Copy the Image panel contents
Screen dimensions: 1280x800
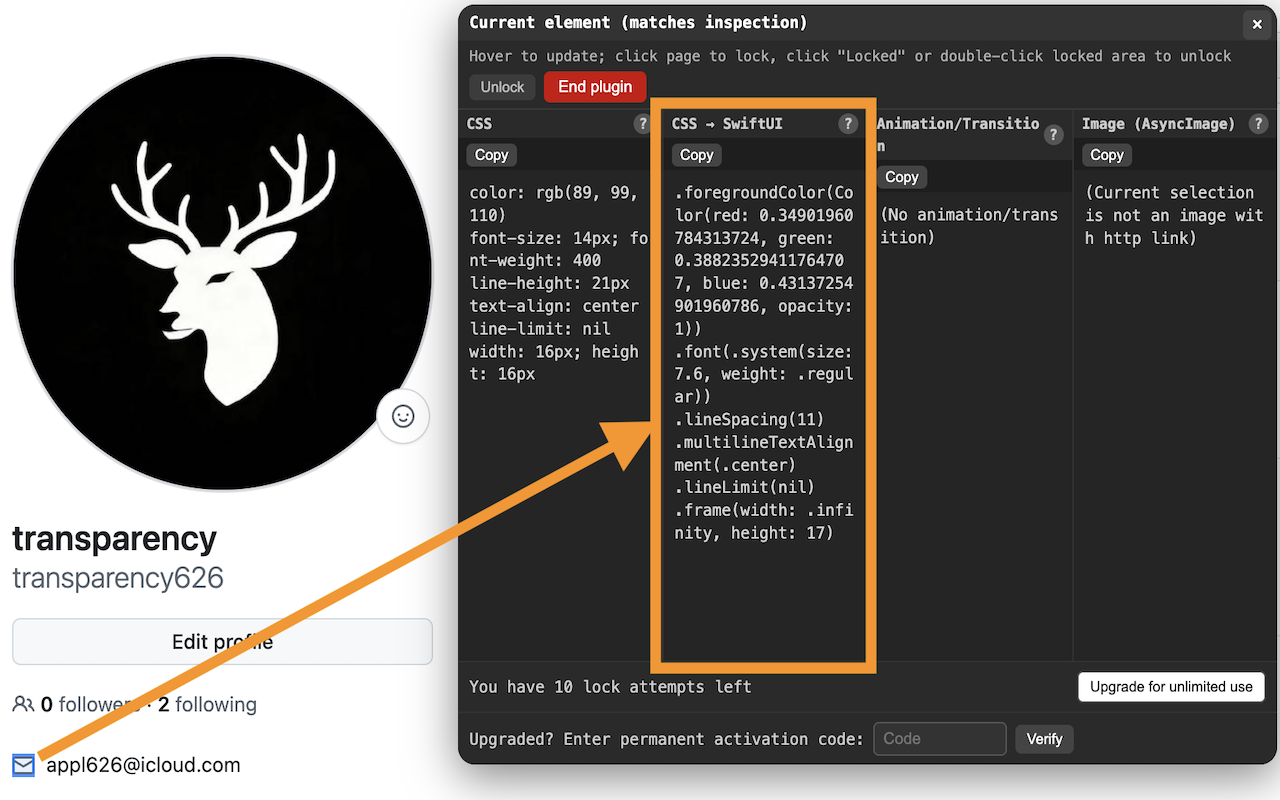(1106, 155)
